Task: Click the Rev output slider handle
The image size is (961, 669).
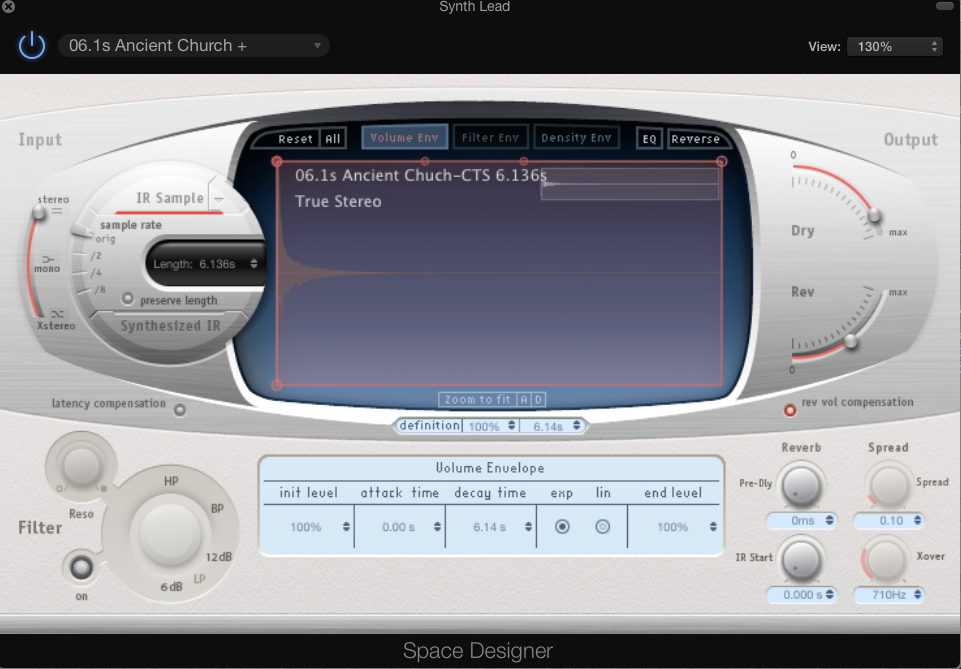Action: click(851, 341)
